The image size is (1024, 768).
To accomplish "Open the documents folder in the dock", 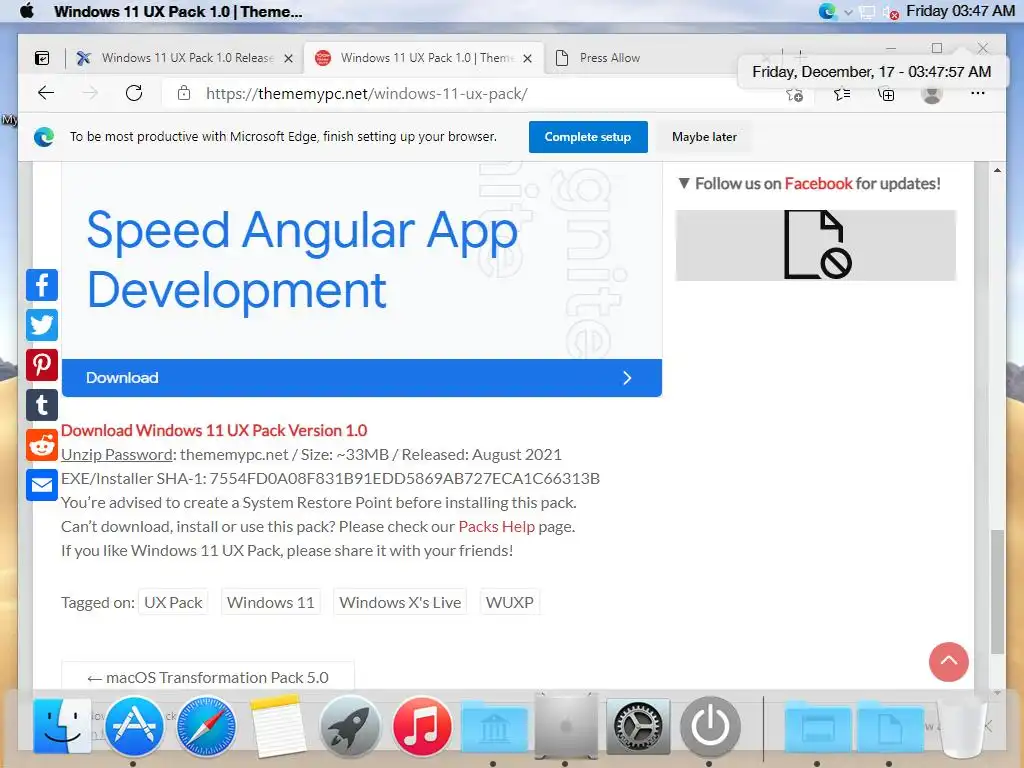I will coord(889,728).
